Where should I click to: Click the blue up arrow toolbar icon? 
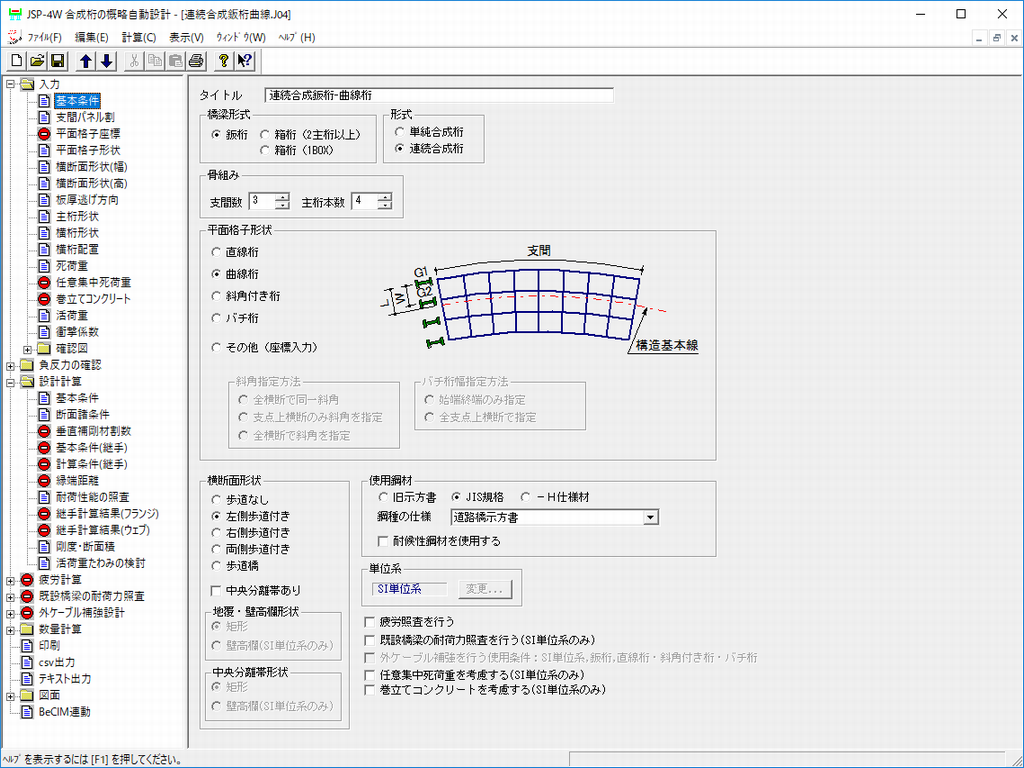[86, 61]
